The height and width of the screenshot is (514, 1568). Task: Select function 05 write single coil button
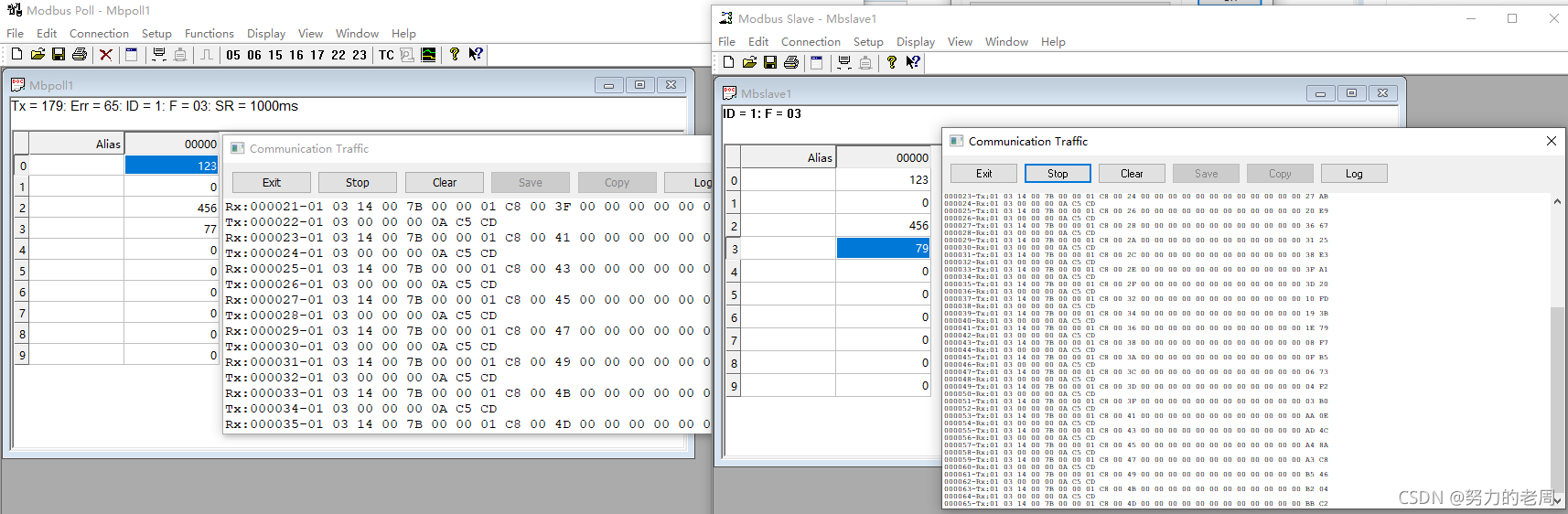(233, 55)
